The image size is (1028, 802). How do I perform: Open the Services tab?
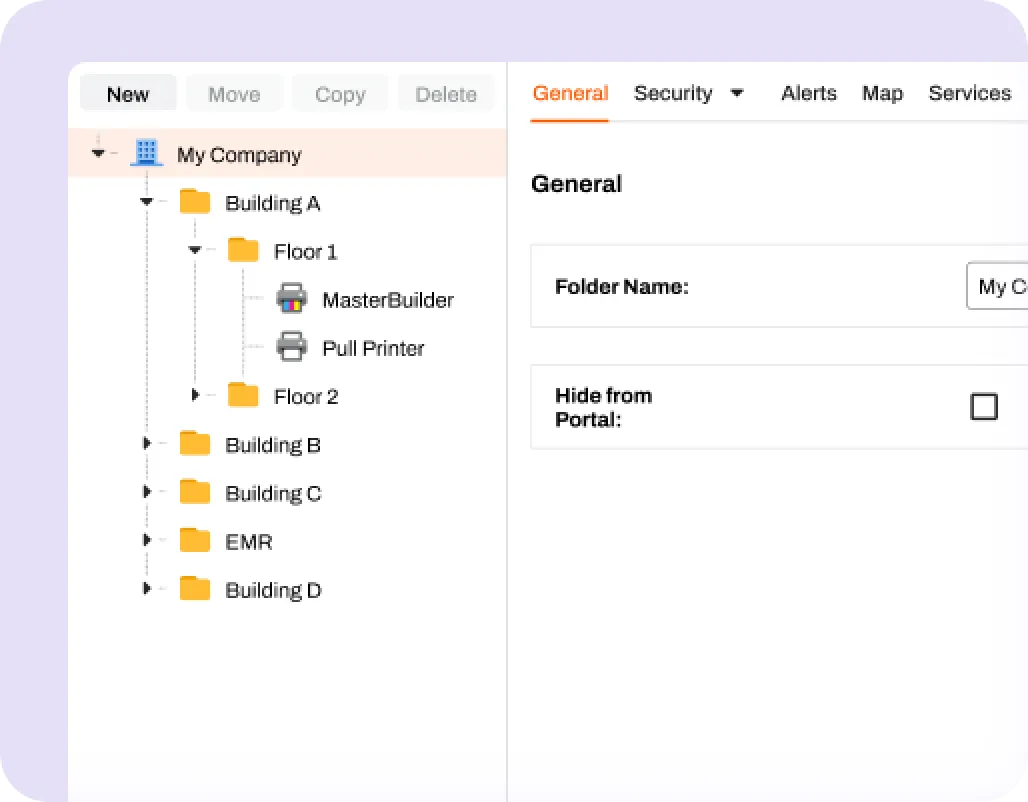point(969,93)
